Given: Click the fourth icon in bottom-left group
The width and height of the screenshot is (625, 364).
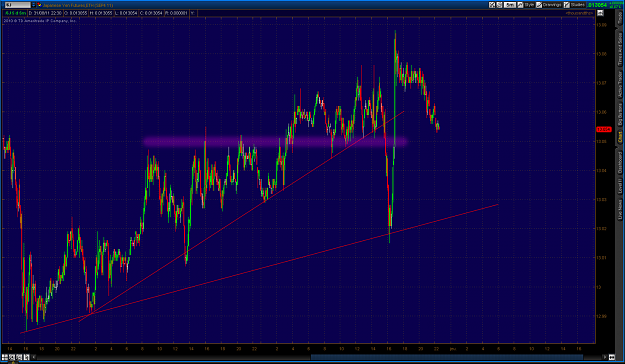Looking at the screenshot, I should (26, 357).
